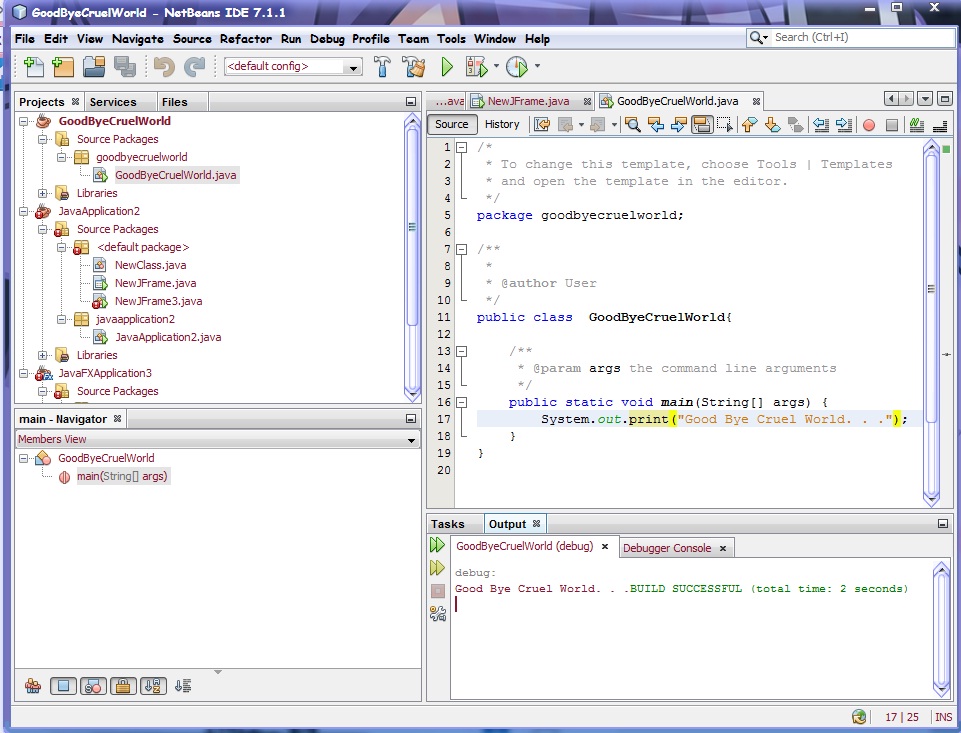Image resolution: width=961 pixels, height=733 pixels.
Task: Toggle Show Fields filter in Navigator
Action: [63, 686]
